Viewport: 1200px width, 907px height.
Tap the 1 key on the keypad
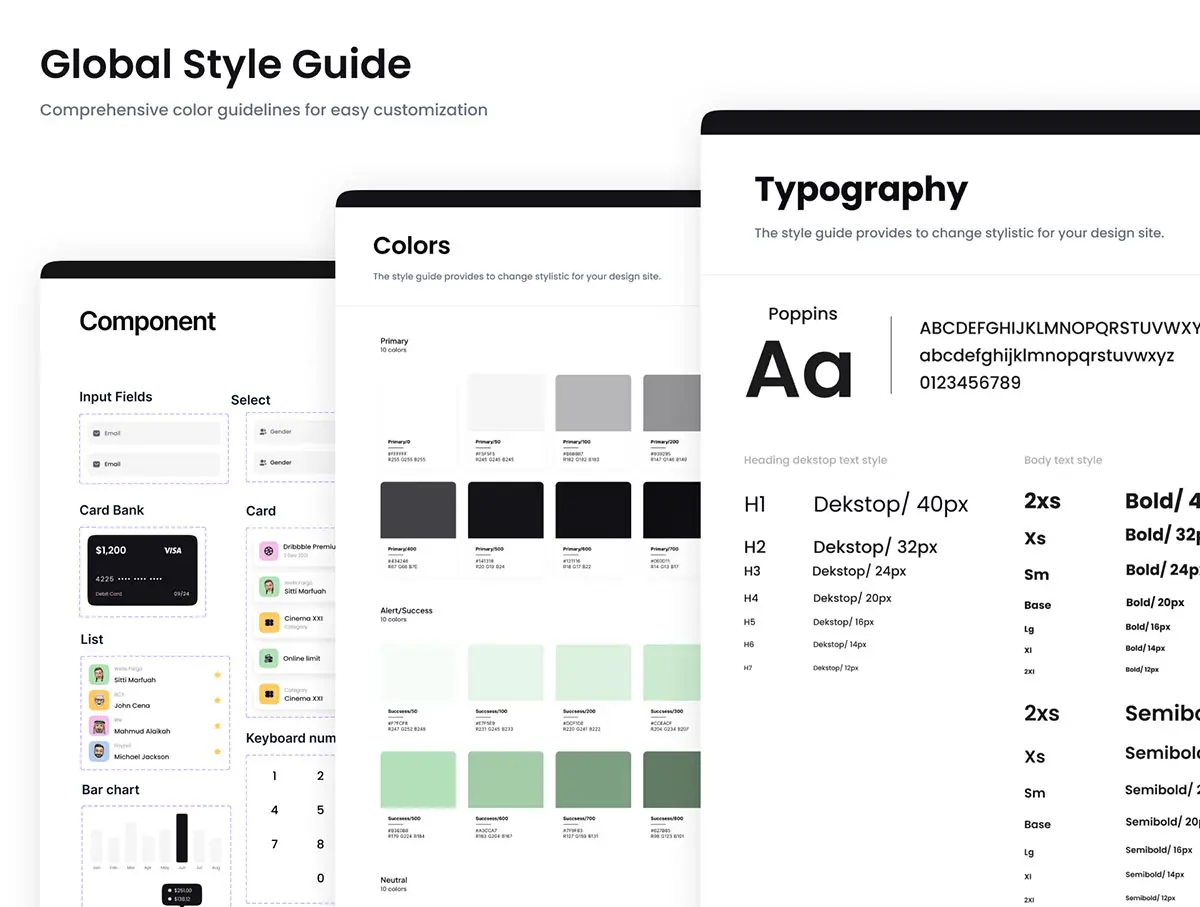(275, 776)
